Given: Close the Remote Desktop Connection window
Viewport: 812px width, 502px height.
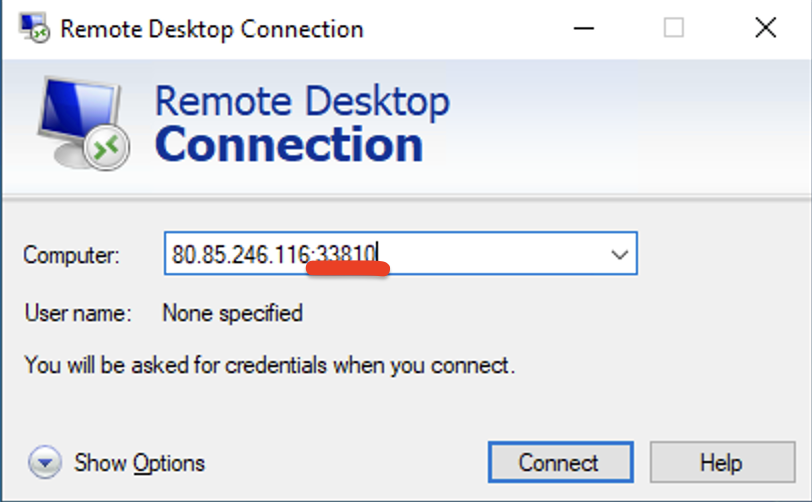Looking at the screenshot, I should 766,28.
